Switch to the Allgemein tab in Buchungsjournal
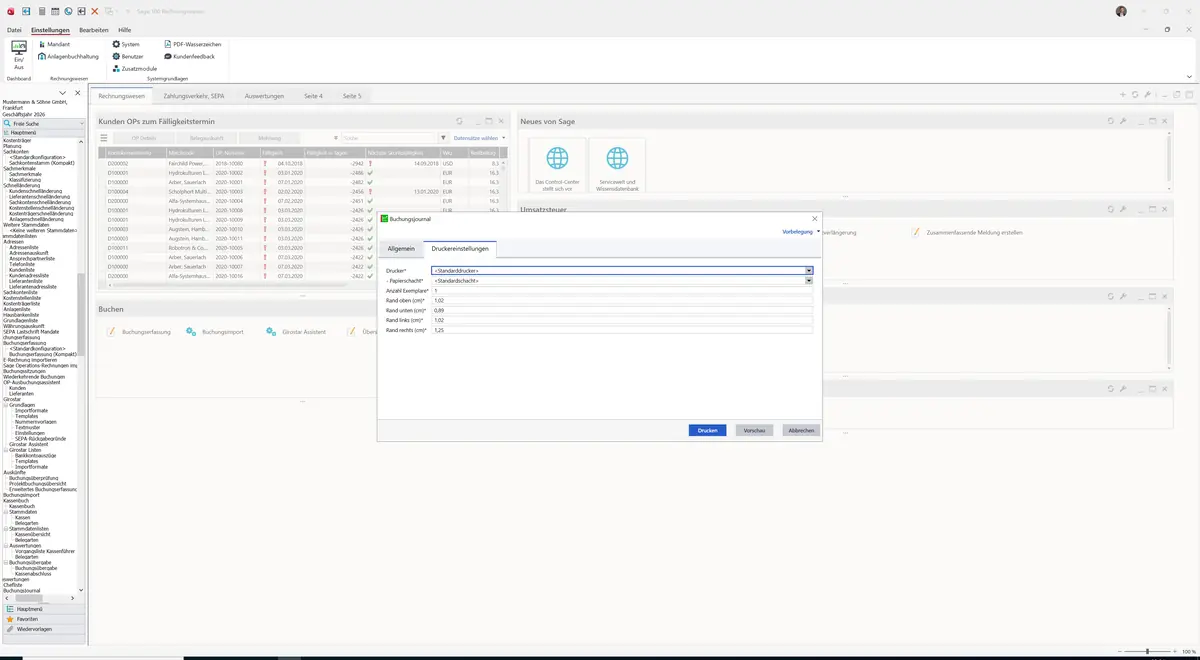Image resolution: width=1200 pixels, height=660 pixels. pyautogui.click(x=401, y=248)
